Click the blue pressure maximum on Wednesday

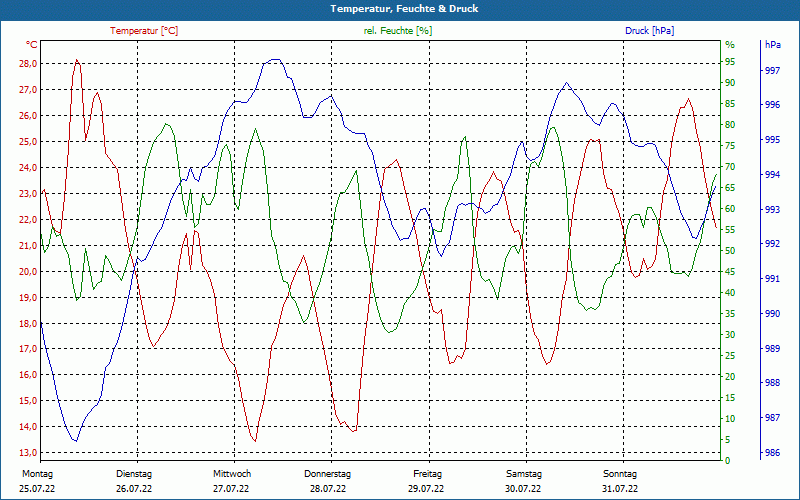coord(275,60)
